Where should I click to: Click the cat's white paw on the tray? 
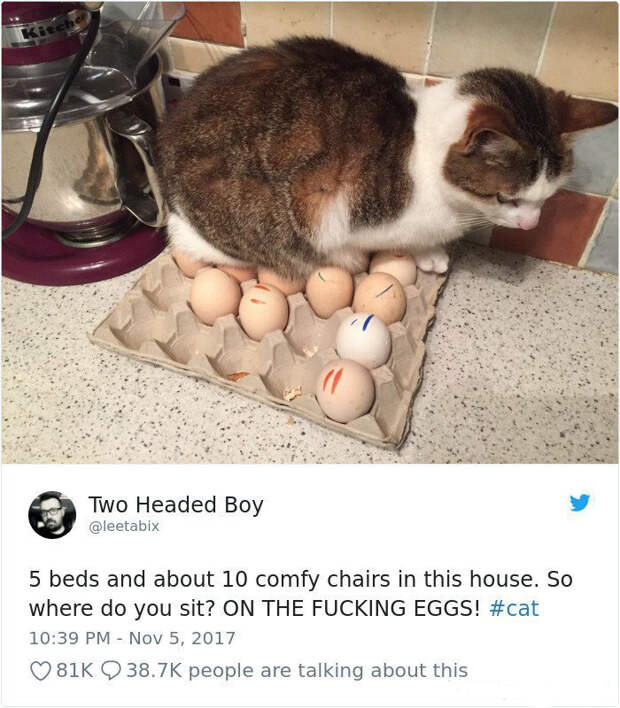[x=432, y=261]
